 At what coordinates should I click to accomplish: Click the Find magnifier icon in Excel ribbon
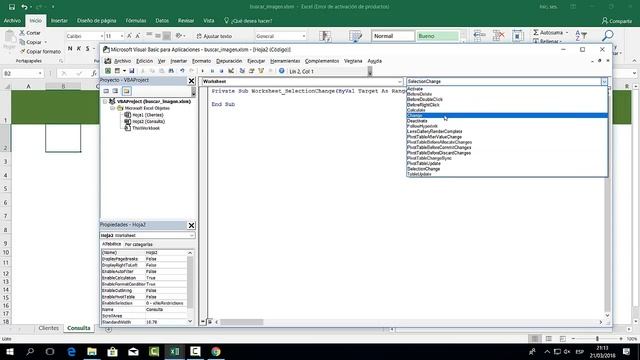click(x=607, y=36)
